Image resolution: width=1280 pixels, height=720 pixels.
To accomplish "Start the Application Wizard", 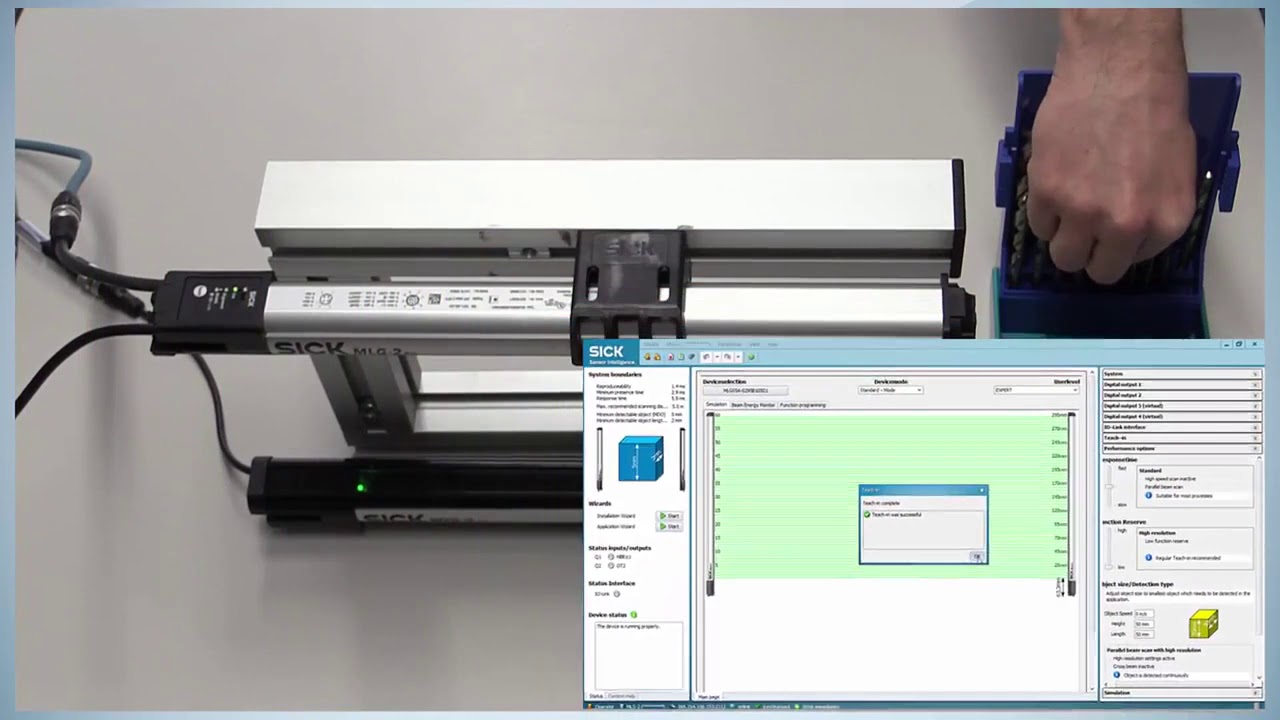I will coord(669,526).
